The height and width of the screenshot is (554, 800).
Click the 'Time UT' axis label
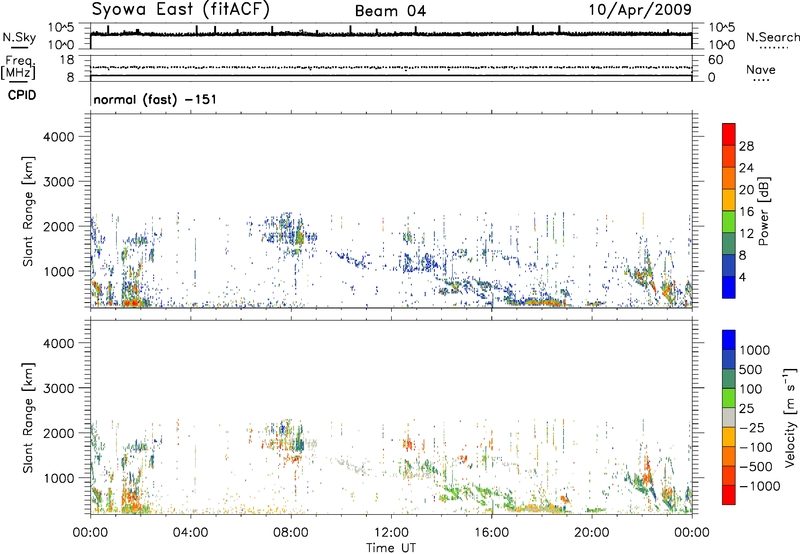[391, 548]
